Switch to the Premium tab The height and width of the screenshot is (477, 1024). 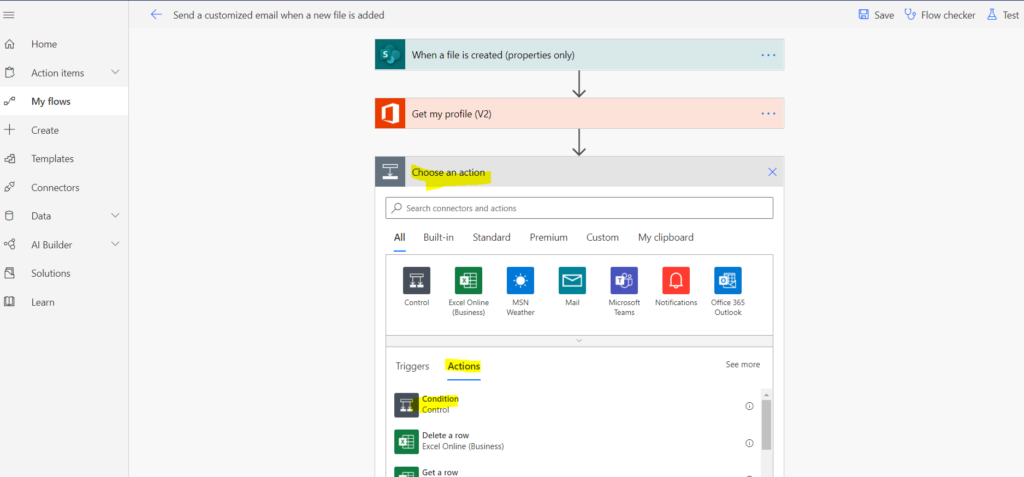(x=549, y=237)
